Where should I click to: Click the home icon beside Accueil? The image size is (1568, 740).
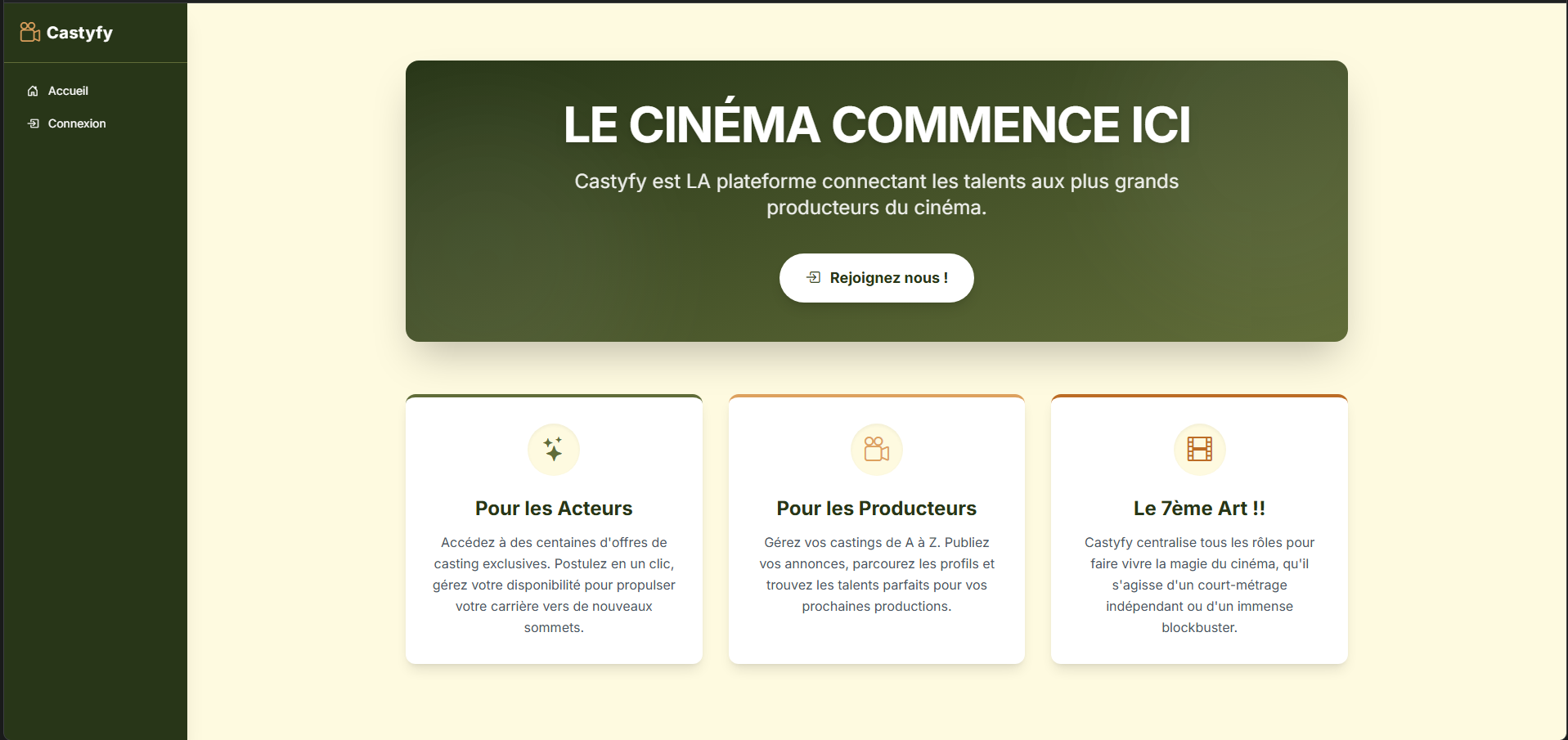(x=33, y=91)
